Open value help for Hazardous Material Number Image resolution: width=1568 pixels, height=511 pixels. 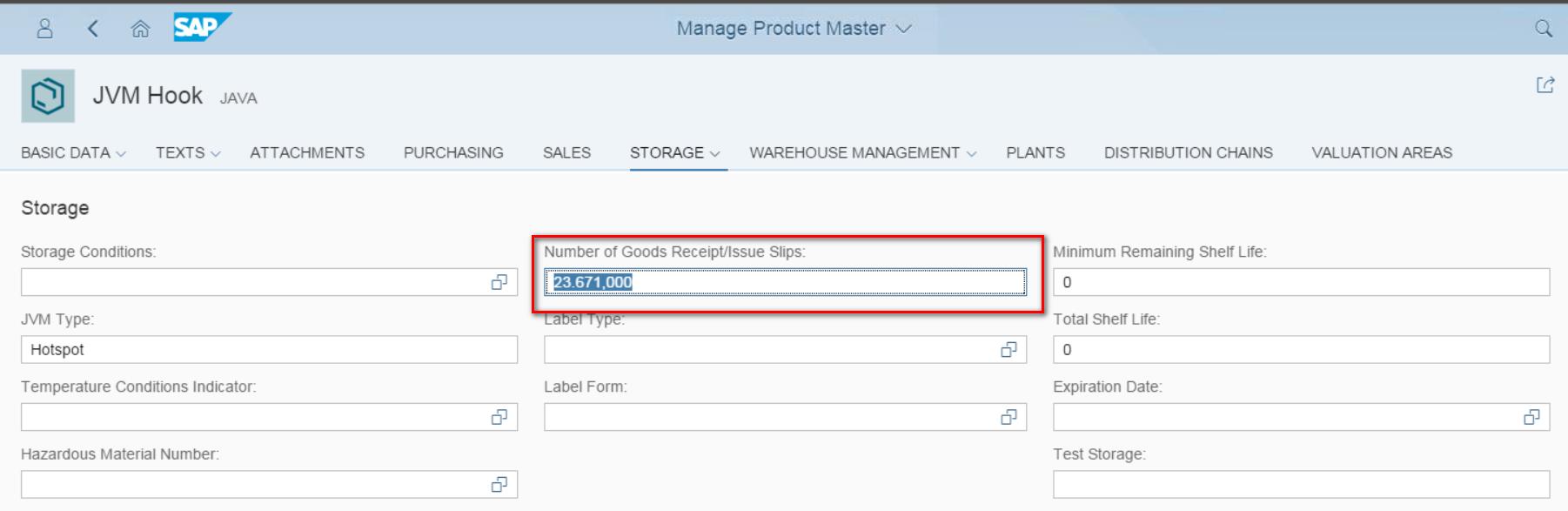tap(499, 484)
